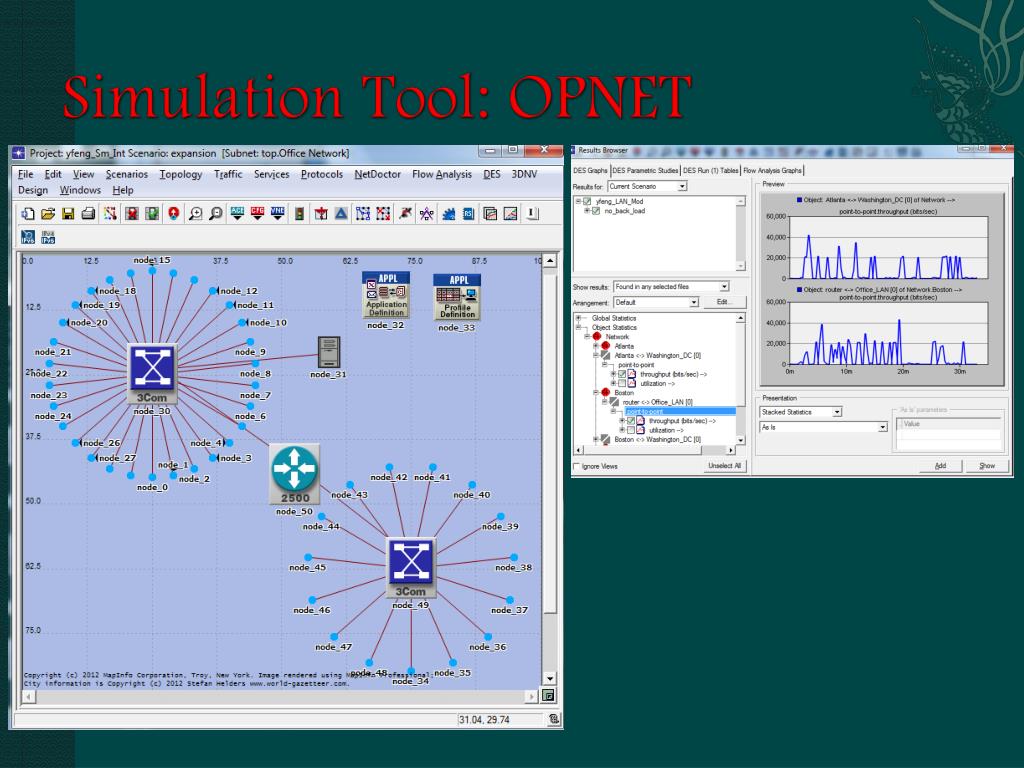Select the Application Definition node_32 icon
Screen dimensions: 1024x768
point(386,295)
